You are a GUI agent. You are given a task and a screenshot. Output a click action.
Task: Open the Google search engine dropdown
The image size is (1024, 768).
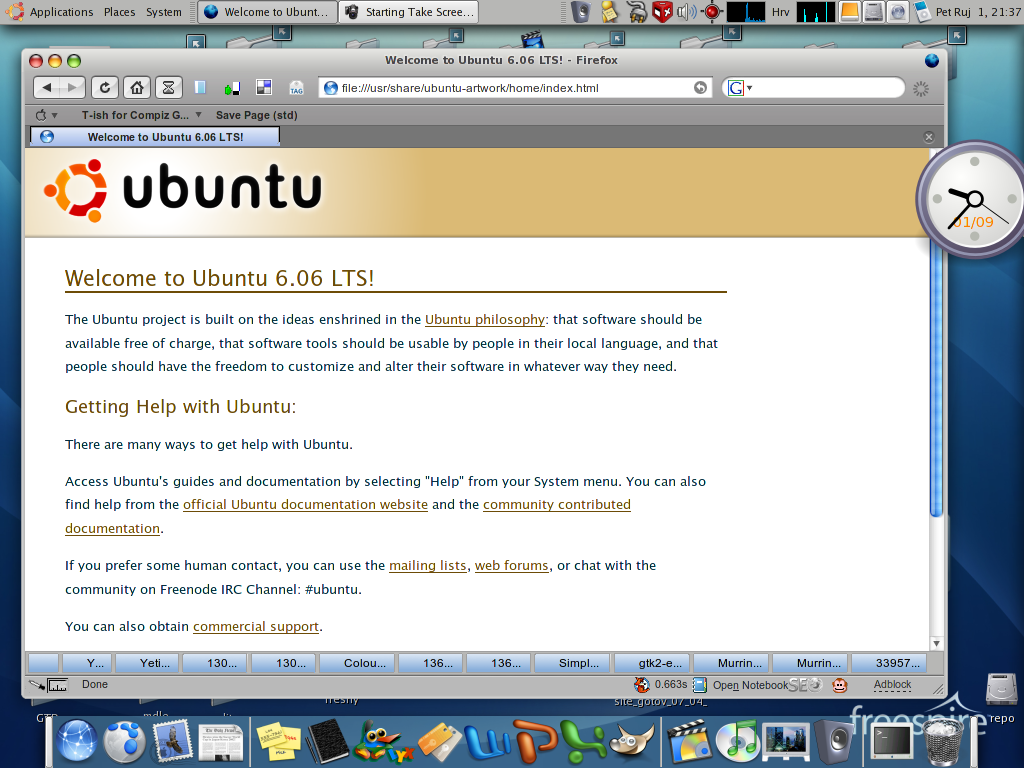coord(740,88)
